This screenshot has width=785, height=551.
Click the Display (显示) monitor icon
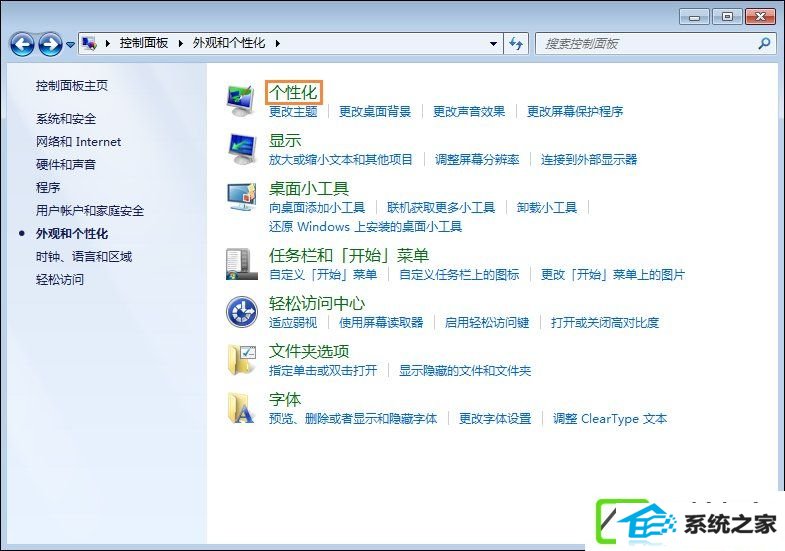(241, 149)
